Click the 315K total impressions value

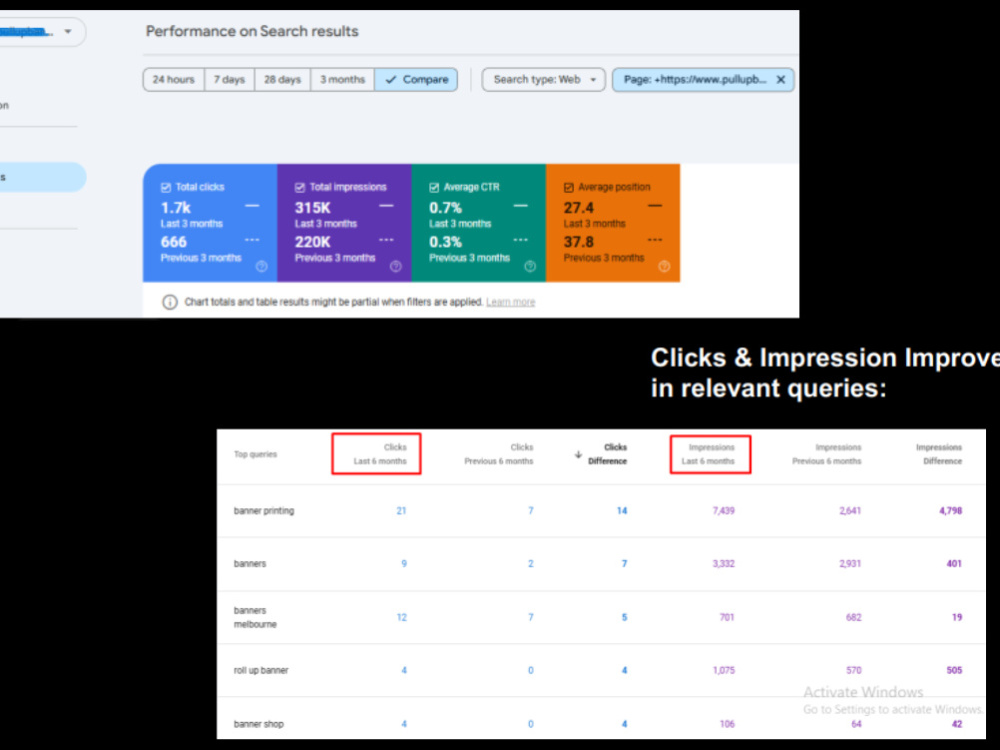[x=312, y=208]
